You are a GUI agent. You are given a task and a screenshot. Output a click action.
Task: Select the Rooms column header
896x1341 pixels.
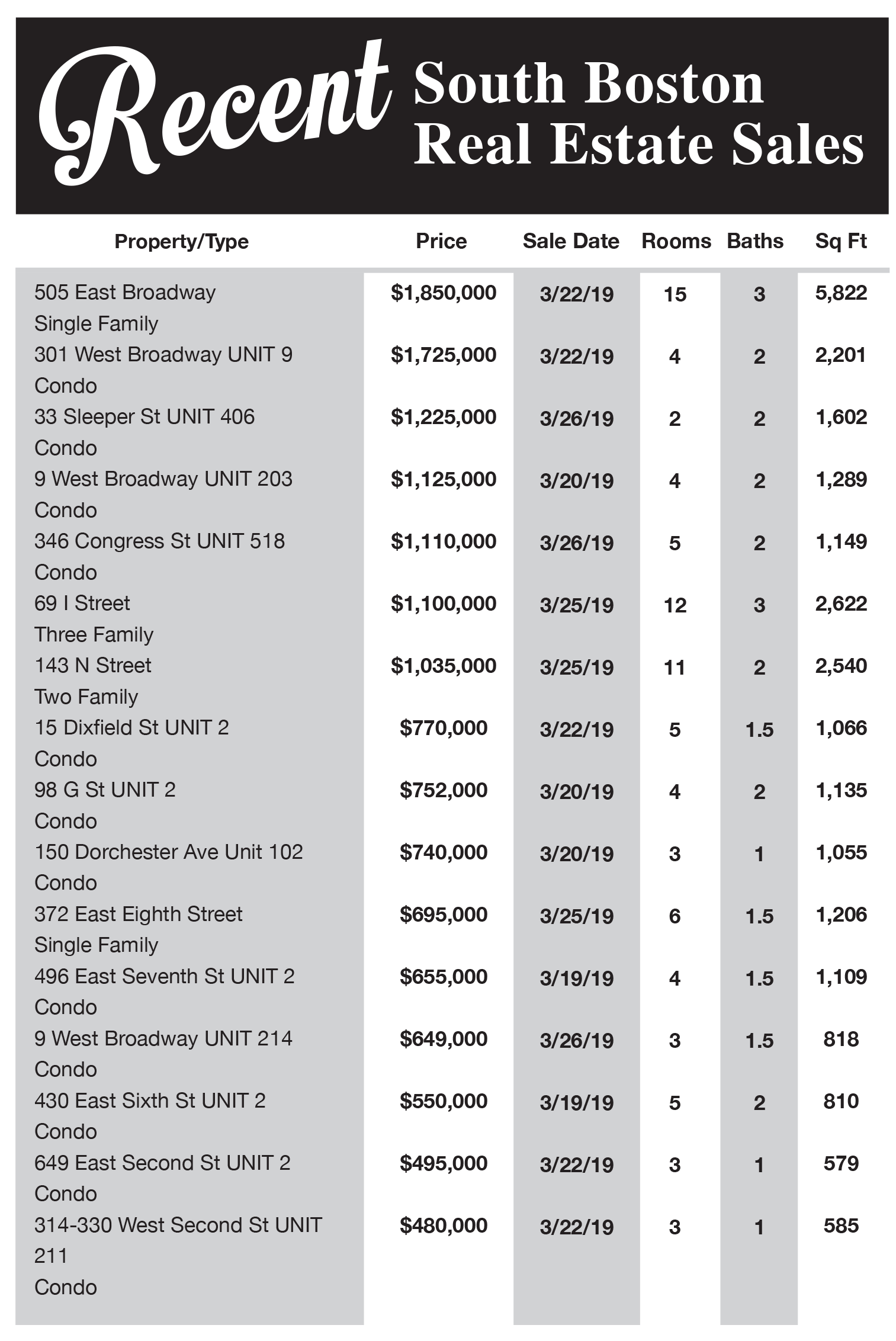[676, 241]
